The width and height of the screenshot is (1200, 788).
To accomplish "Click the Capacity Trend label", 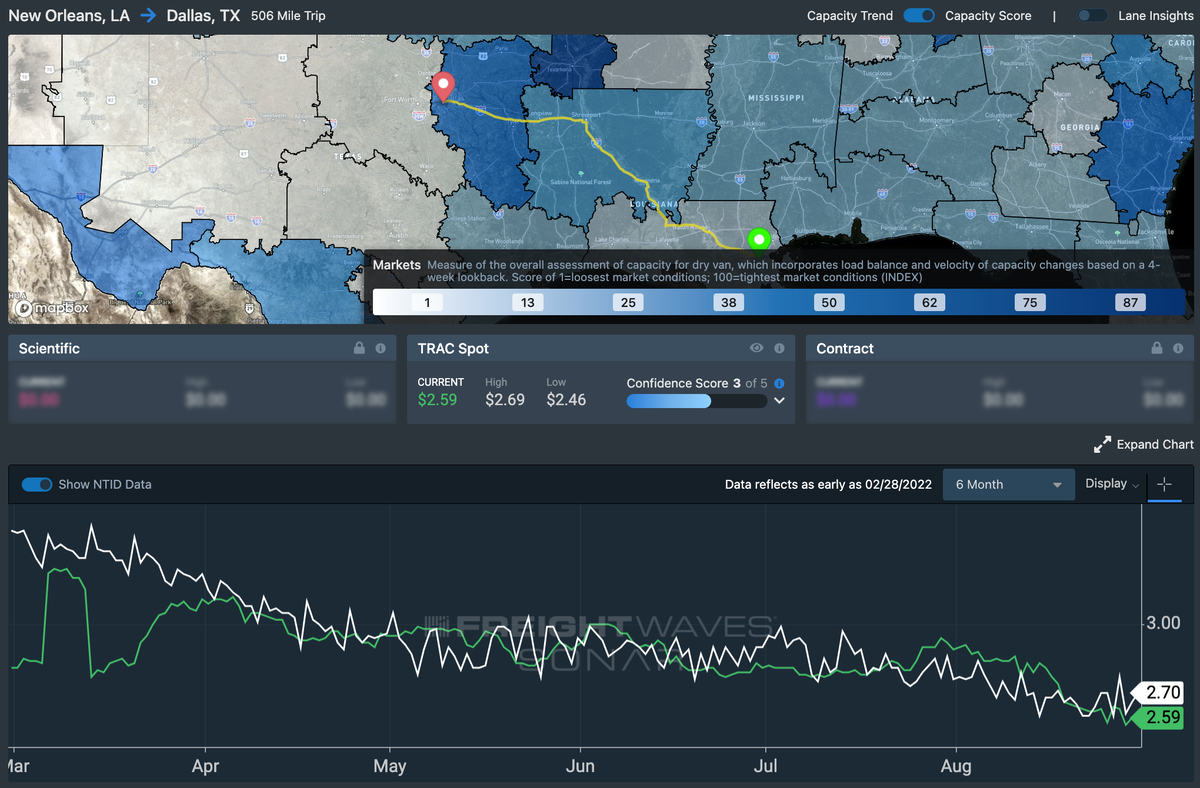I will pos(849,16).
